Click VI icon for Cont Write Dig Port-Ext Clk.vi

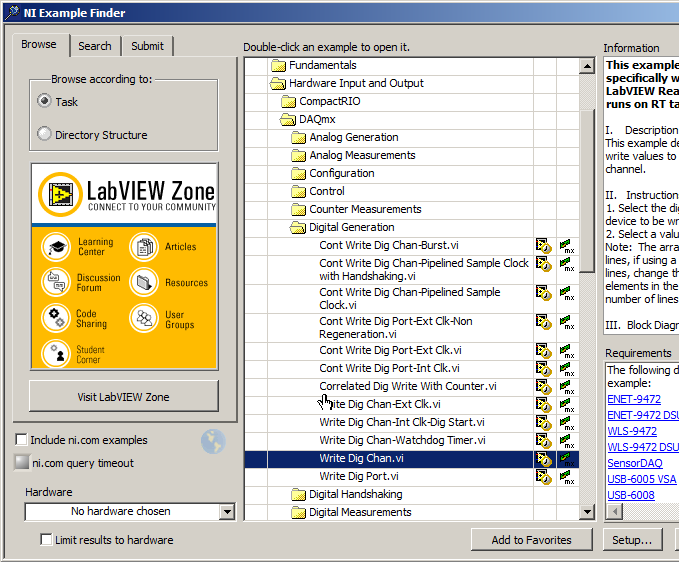[x=543, y=350]
